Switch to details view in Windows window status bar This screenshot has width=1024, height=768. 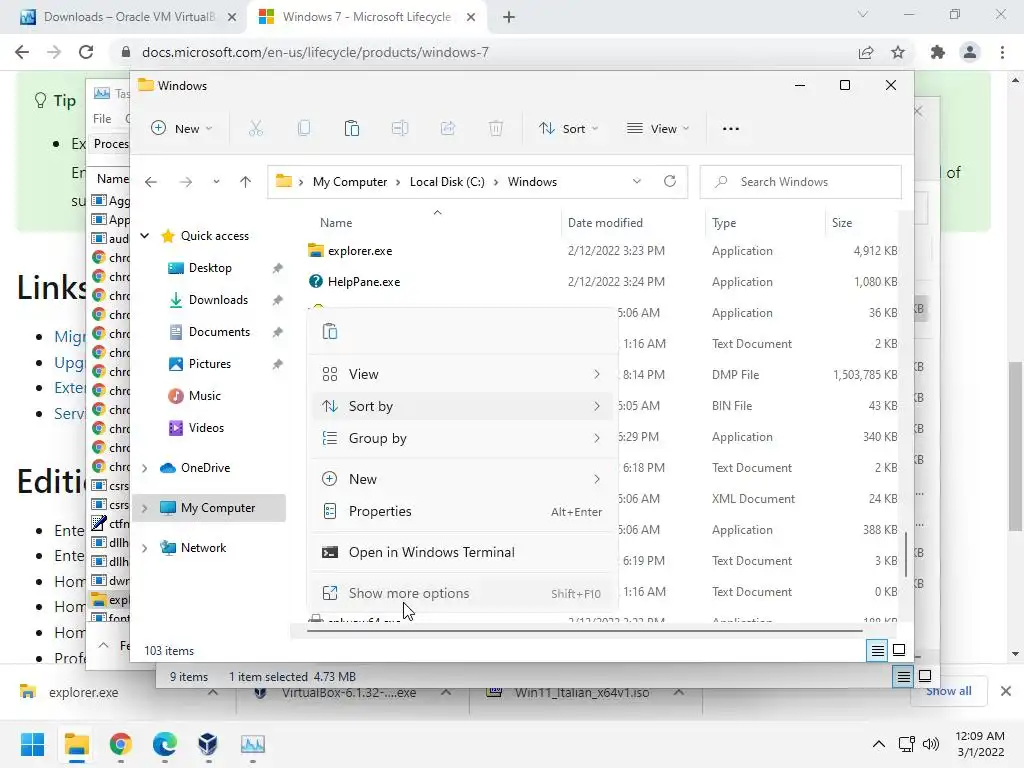[x=877, y=650]
